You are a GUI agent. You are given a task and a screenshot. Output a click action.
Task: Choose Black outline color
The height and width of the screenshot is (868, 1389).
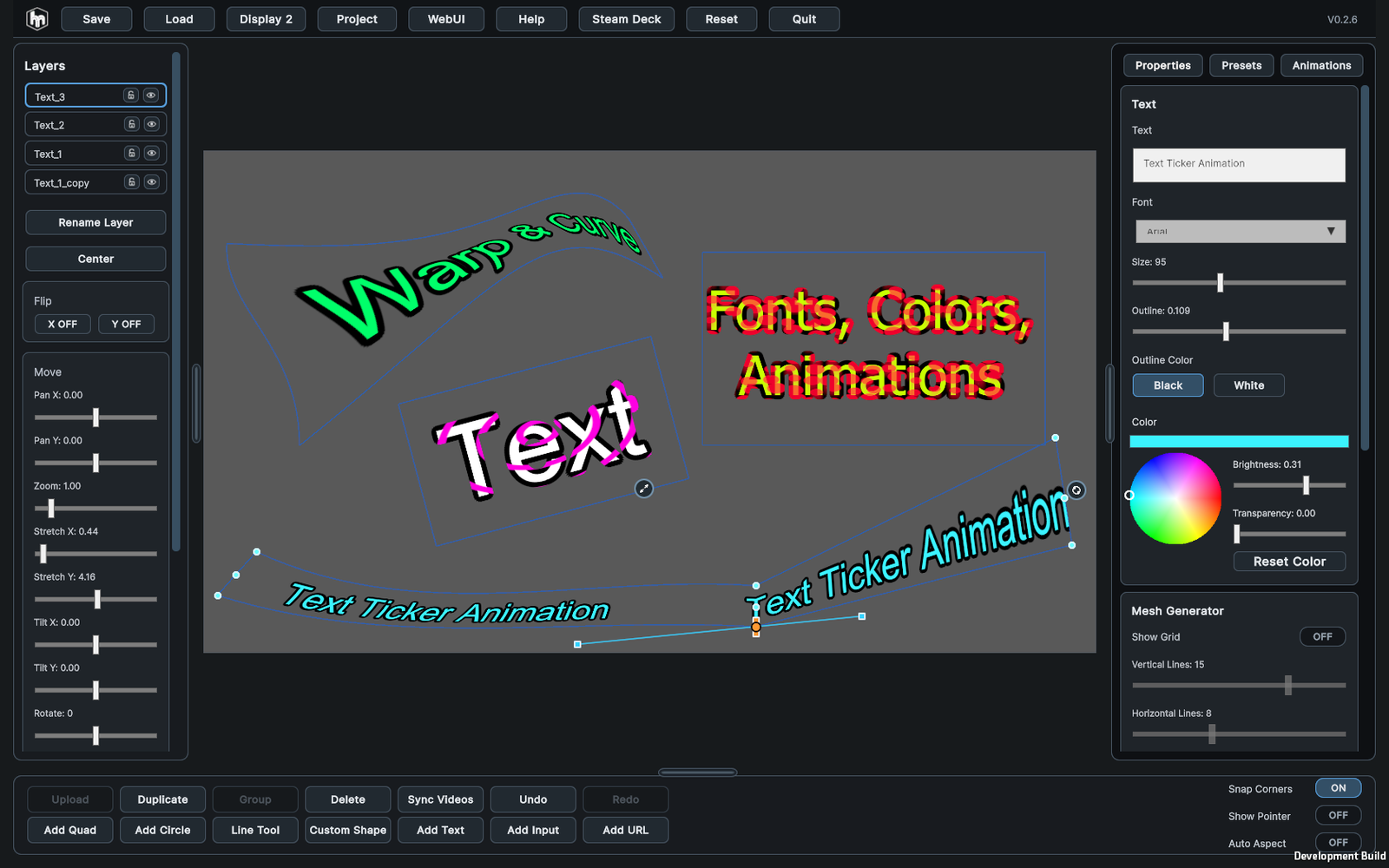[1168, 385]
